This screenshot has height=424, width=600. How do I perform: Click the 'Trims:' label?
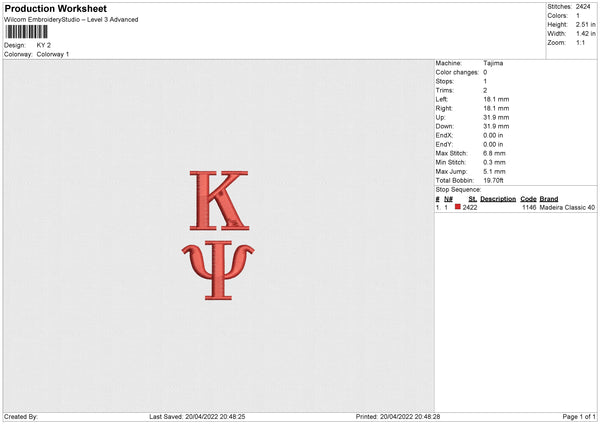[x=444, y=90]
